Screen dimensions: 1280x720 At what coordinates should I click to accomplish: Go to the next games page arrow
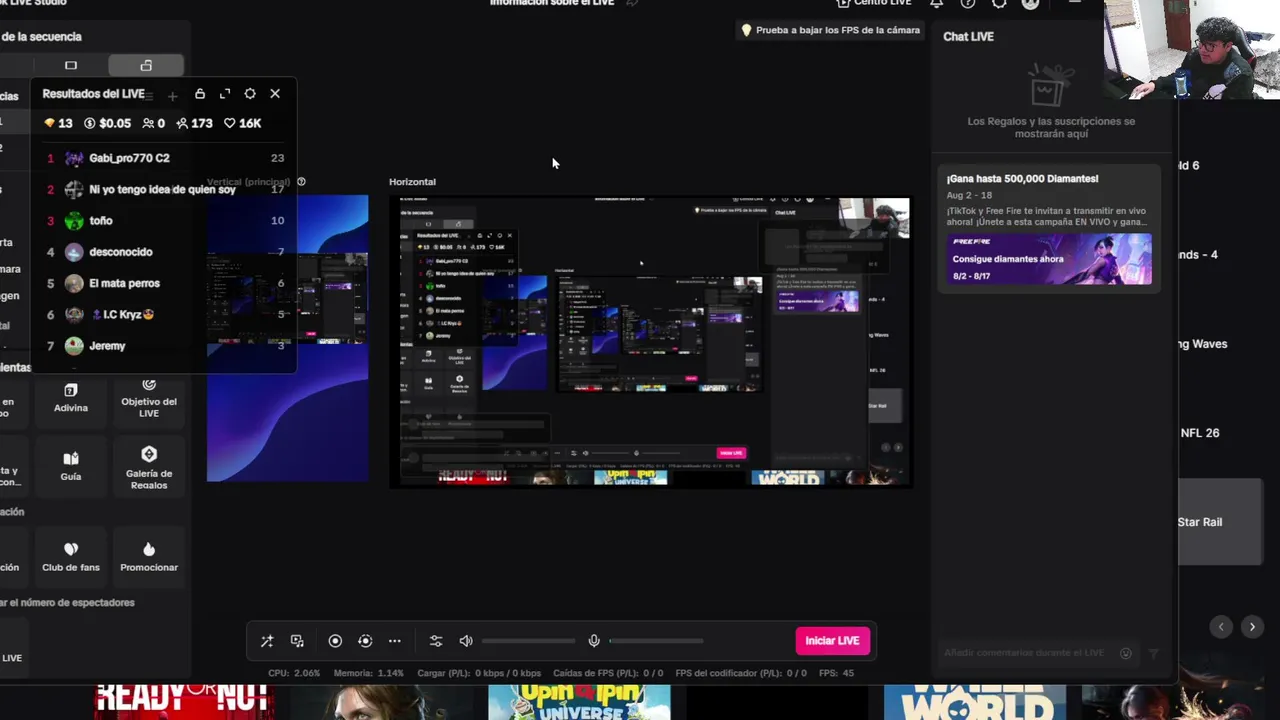coord(1252,627)
